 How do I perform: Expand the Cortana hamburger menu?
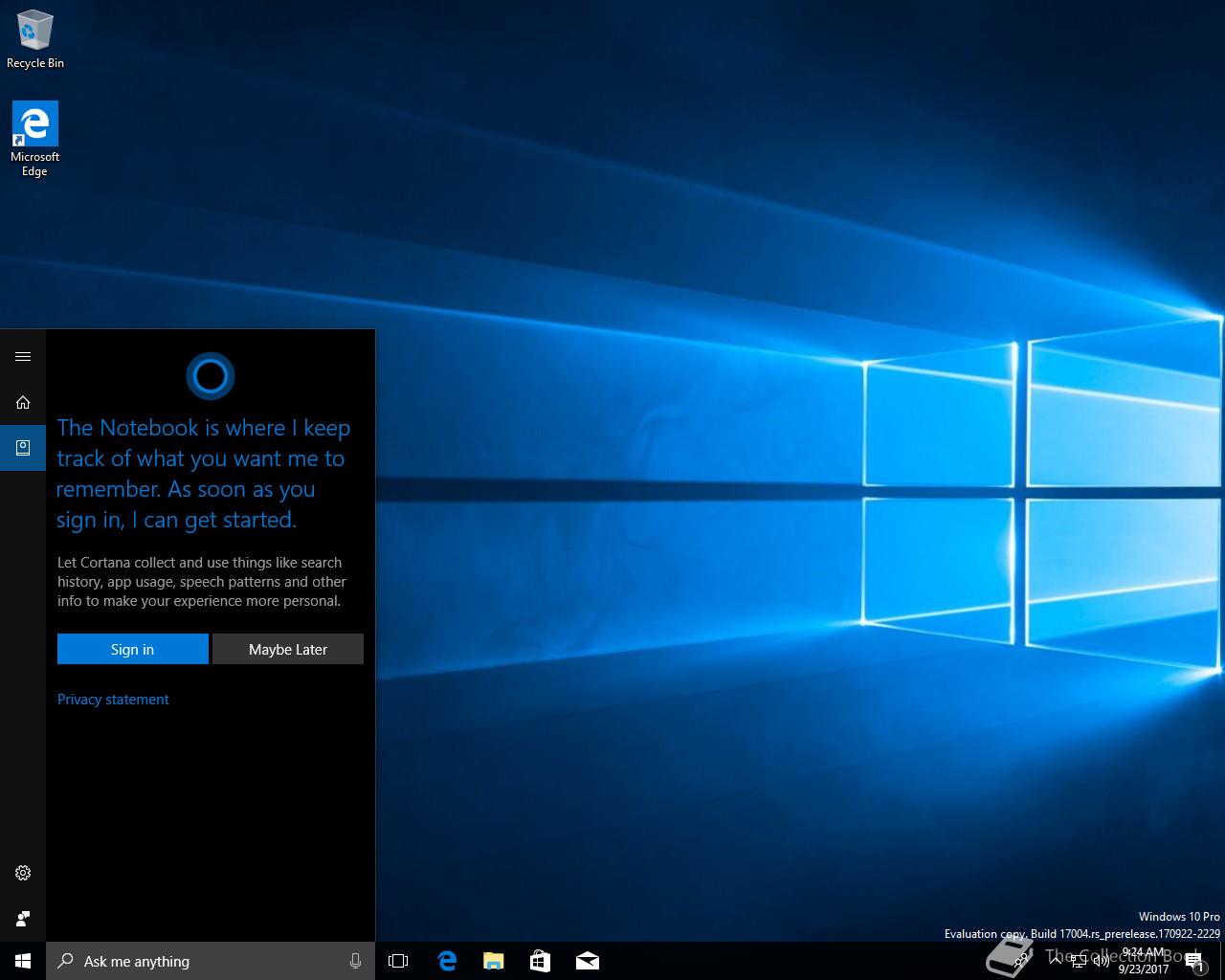(x=23, y=356)
